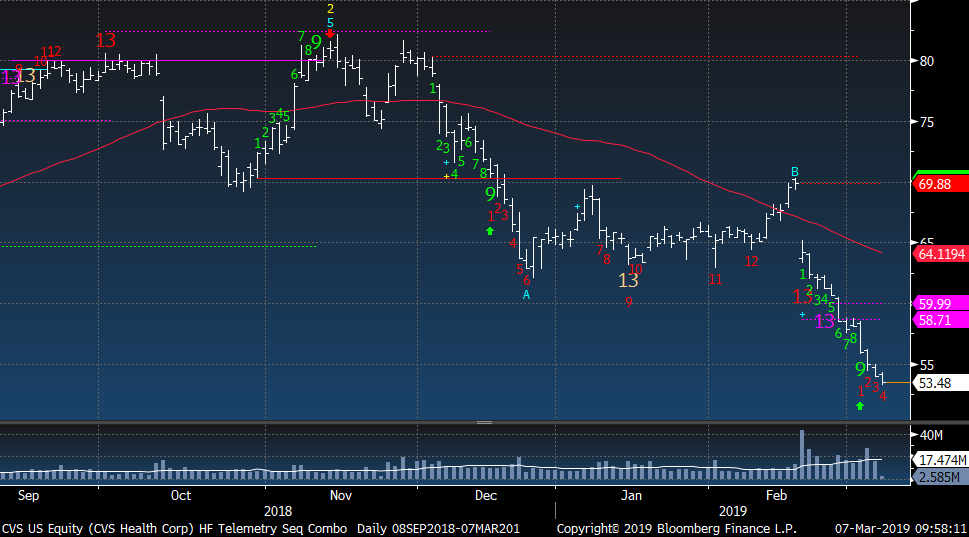Viewport: 969px width, 537px height.
Task: Click the white 53.48 last price tag
Action: [x=940, y=383]
